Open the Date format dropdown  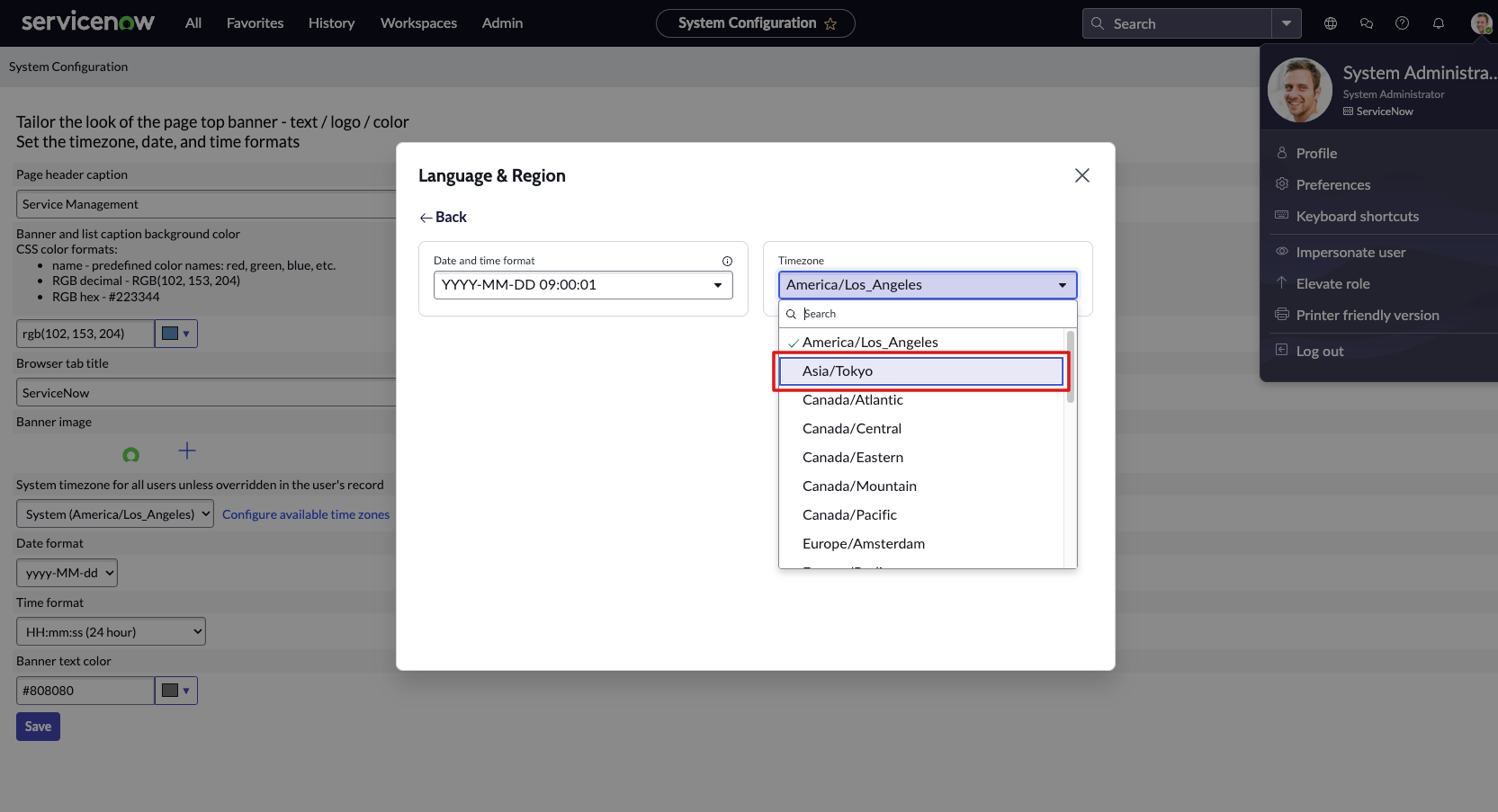[66, 572]
